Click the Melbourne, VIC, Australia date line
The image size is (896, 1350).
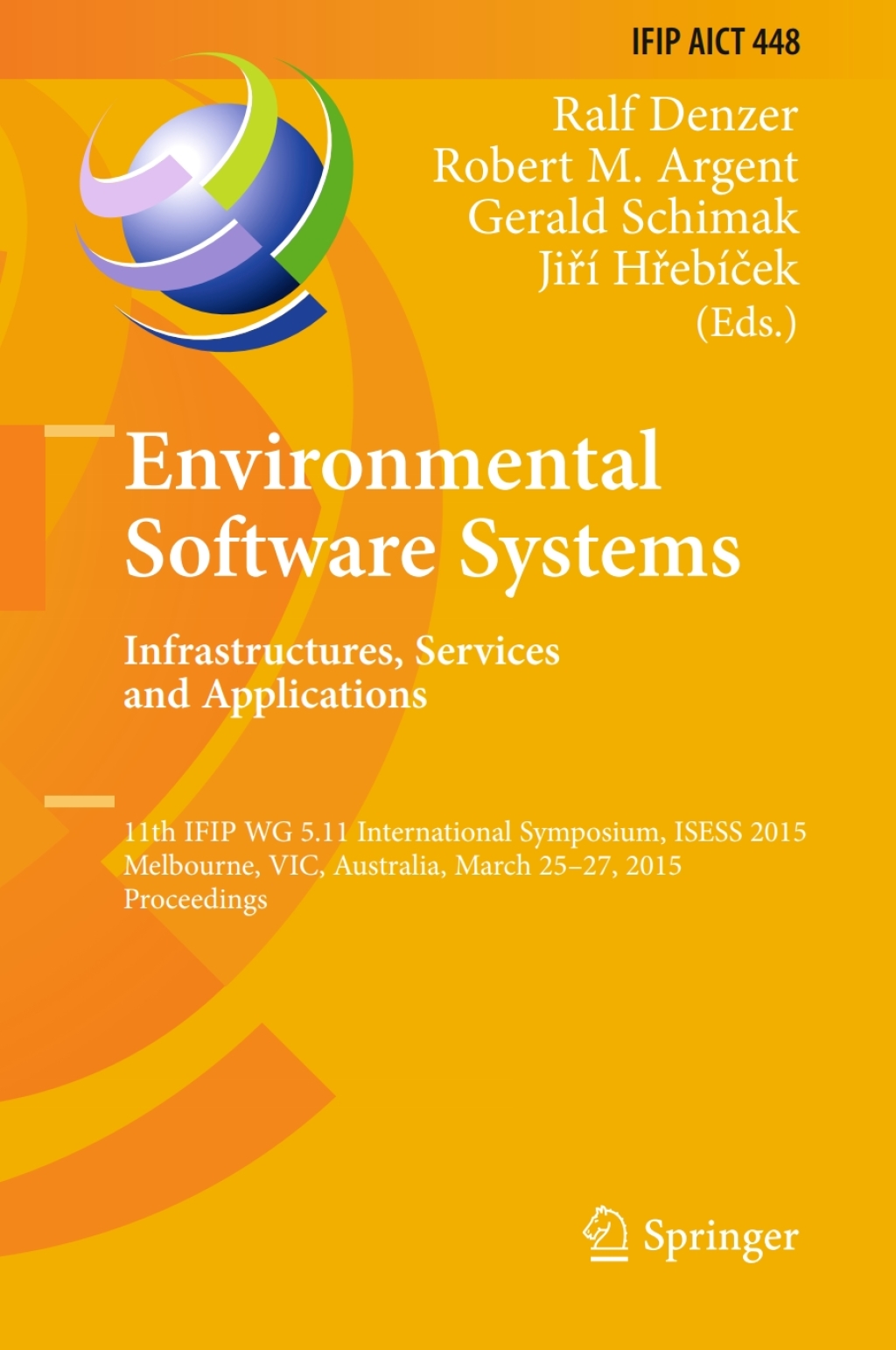(402, 865)
